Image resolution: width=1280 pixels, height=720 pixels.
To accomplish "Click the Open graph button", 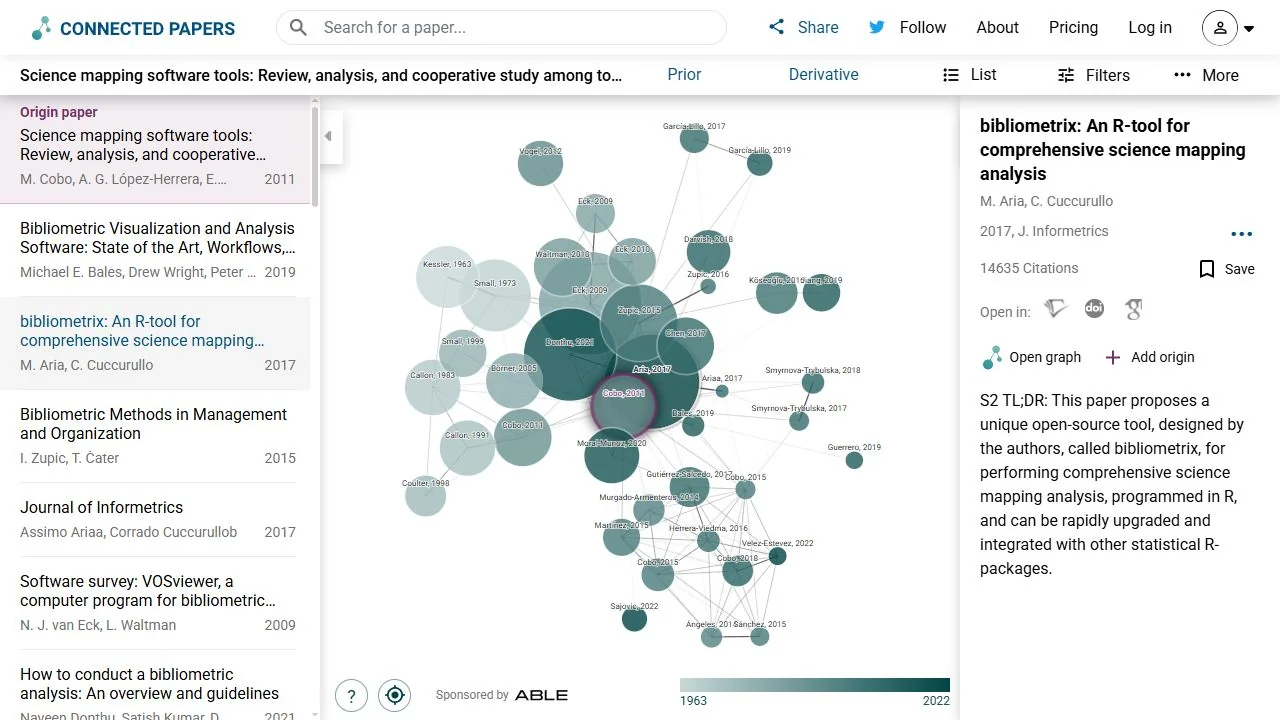I will pos(1032,357).
